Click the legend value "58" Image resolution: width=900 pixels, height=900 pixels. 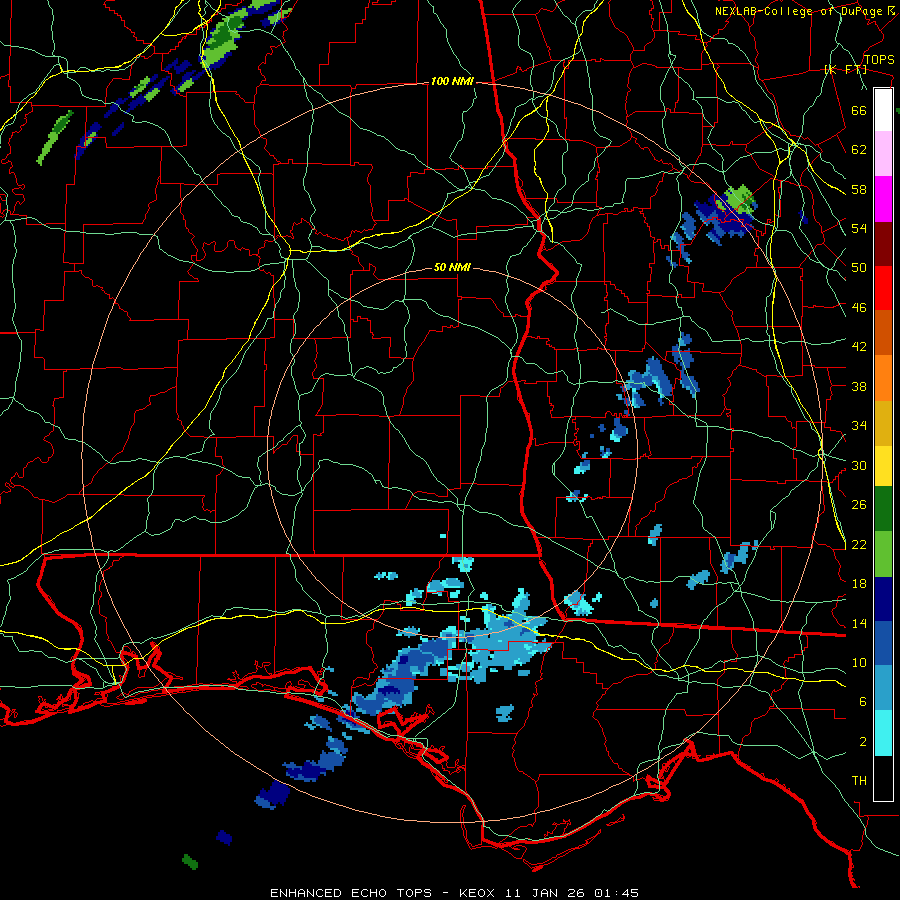[859, 189]
